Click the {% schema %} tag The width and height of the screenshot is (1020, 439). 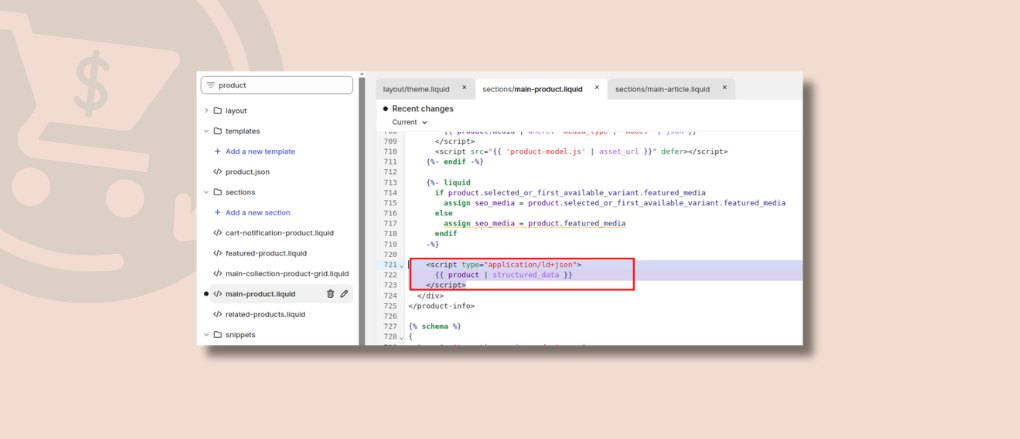[x=435, y=326]
